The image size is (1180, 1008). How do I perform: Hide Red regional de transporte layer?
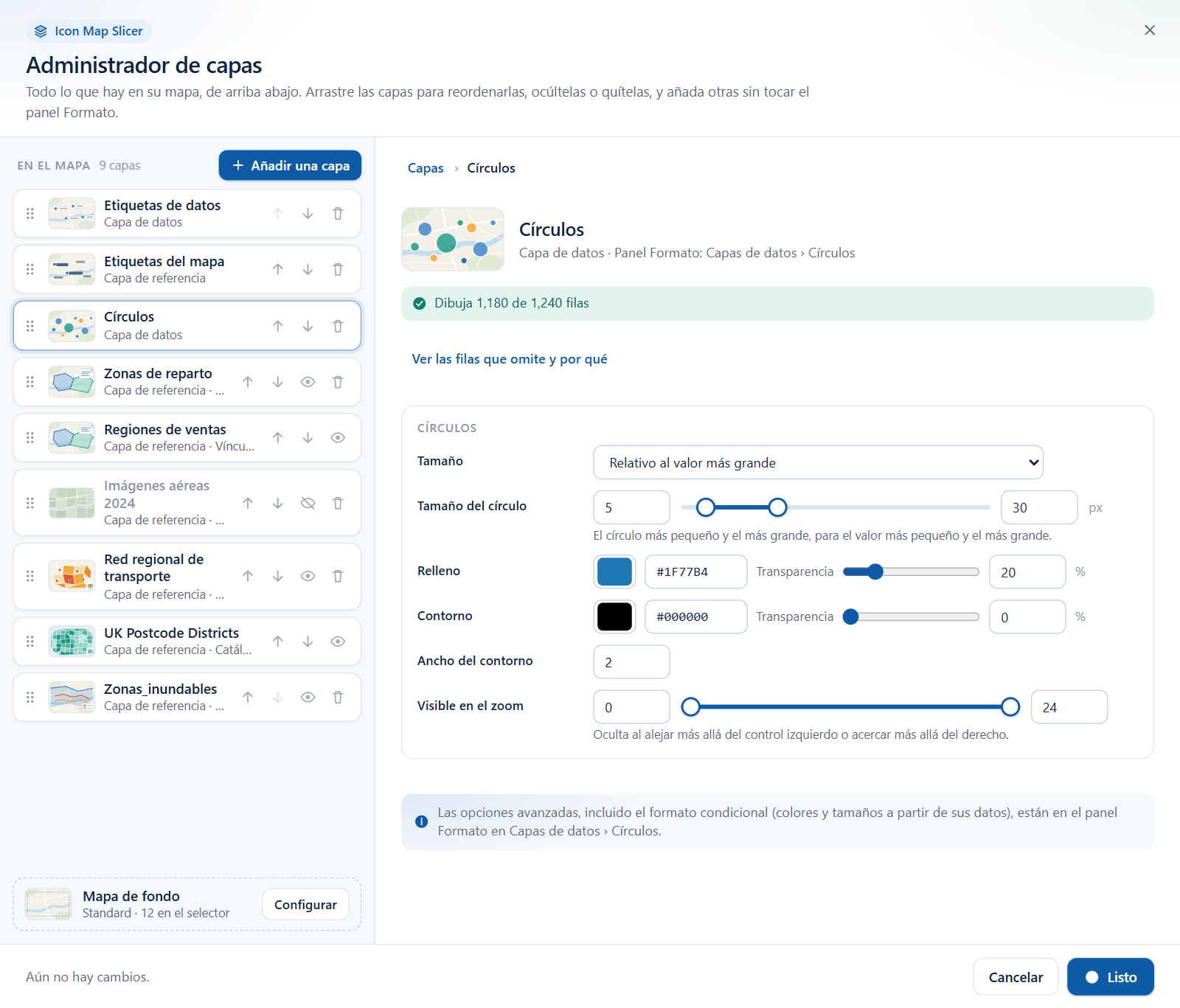tap(308, 577)
